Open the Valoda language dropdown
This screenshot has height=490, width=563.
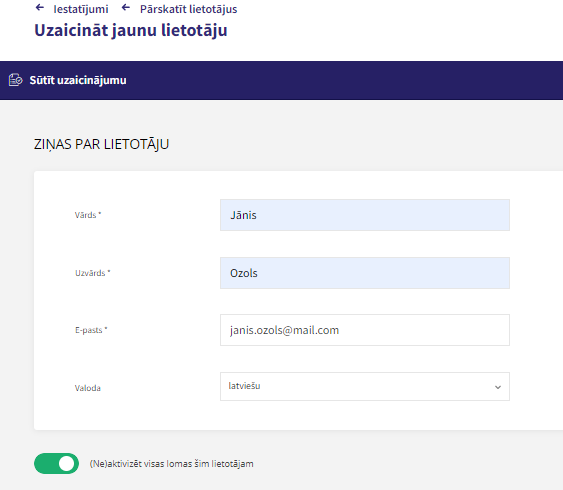[x=365, y=386]
